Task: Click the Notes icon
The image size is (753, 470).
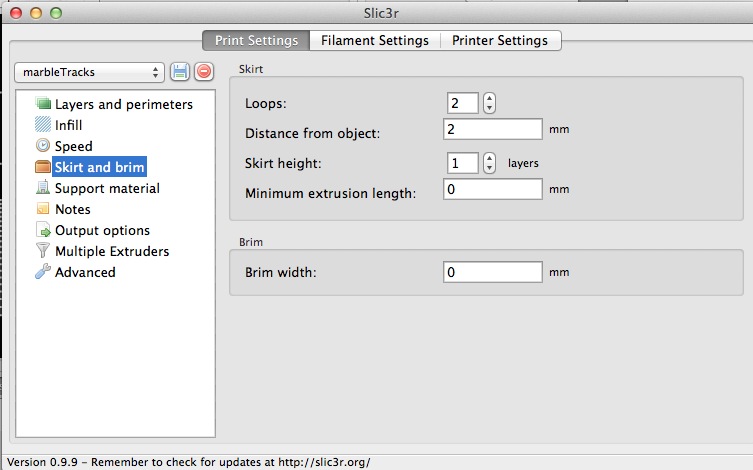Action: point(43,209)
